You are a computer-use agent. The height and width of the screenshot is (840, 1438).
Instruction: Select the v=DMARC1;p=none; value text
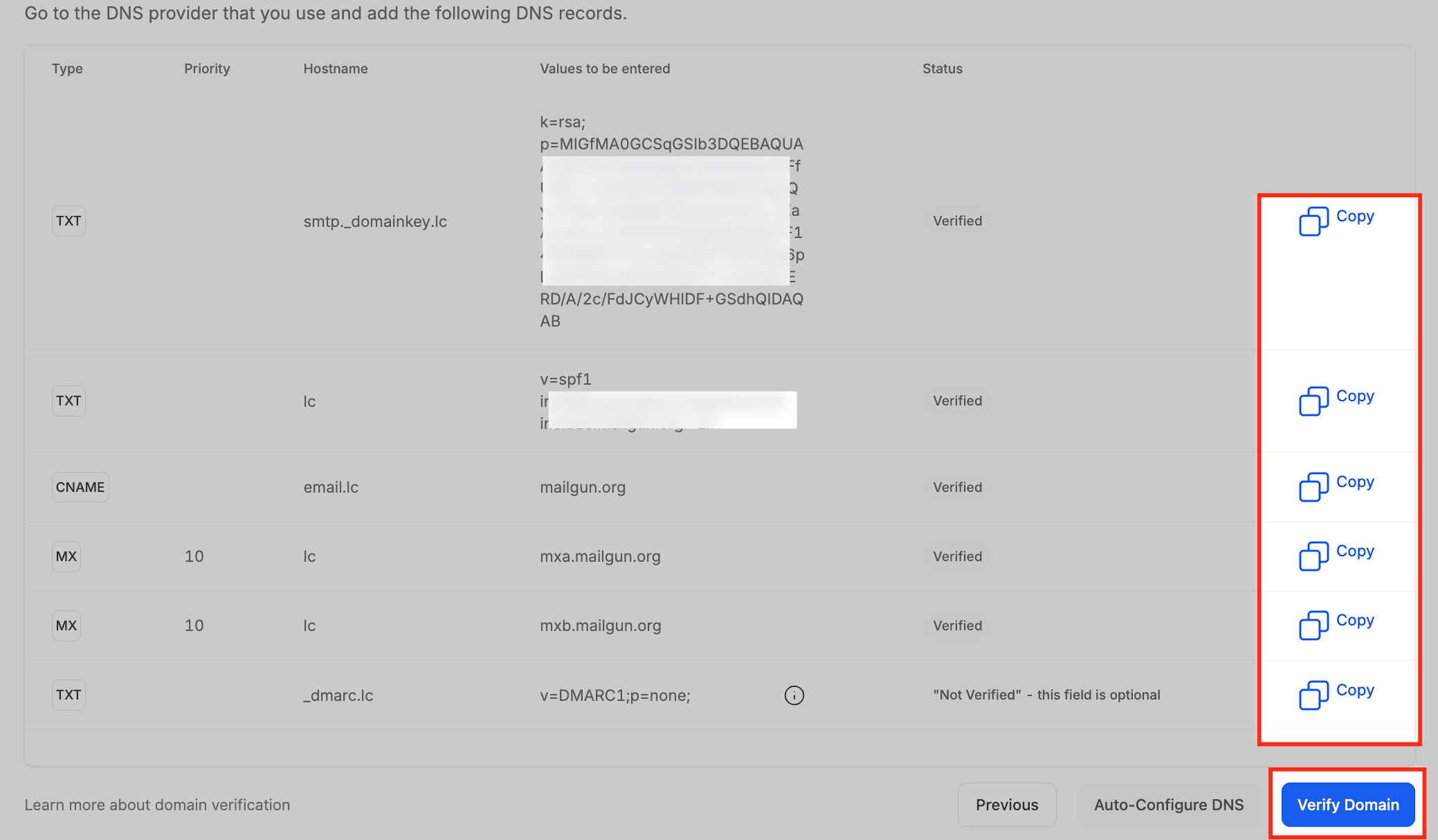pyautogui.click(x=615, y=695)
